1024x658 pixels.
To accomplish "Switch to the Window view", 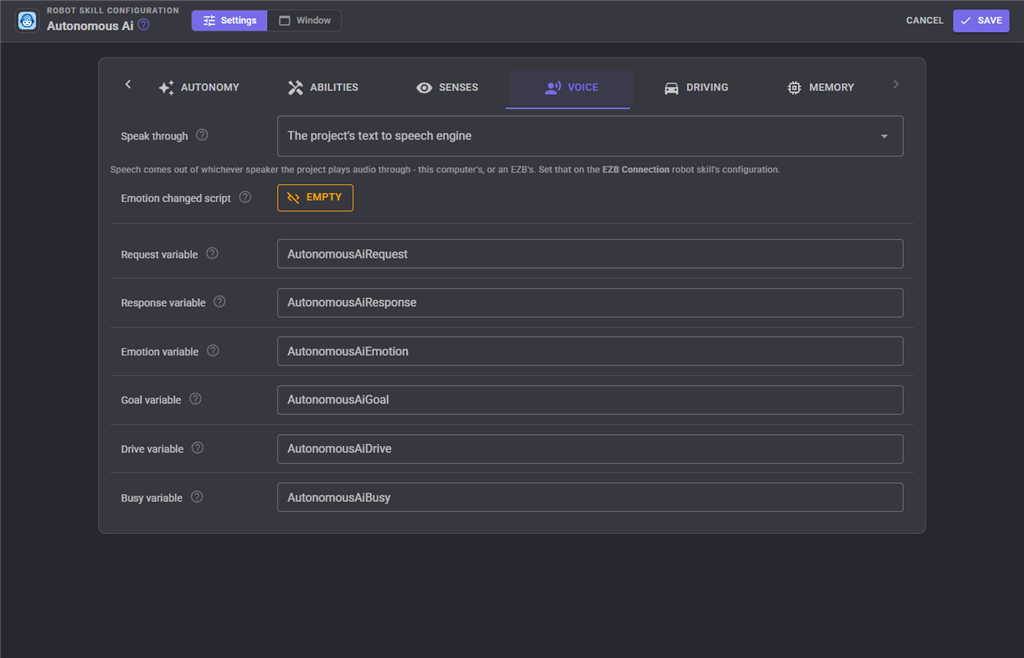I will pos(304,21).
